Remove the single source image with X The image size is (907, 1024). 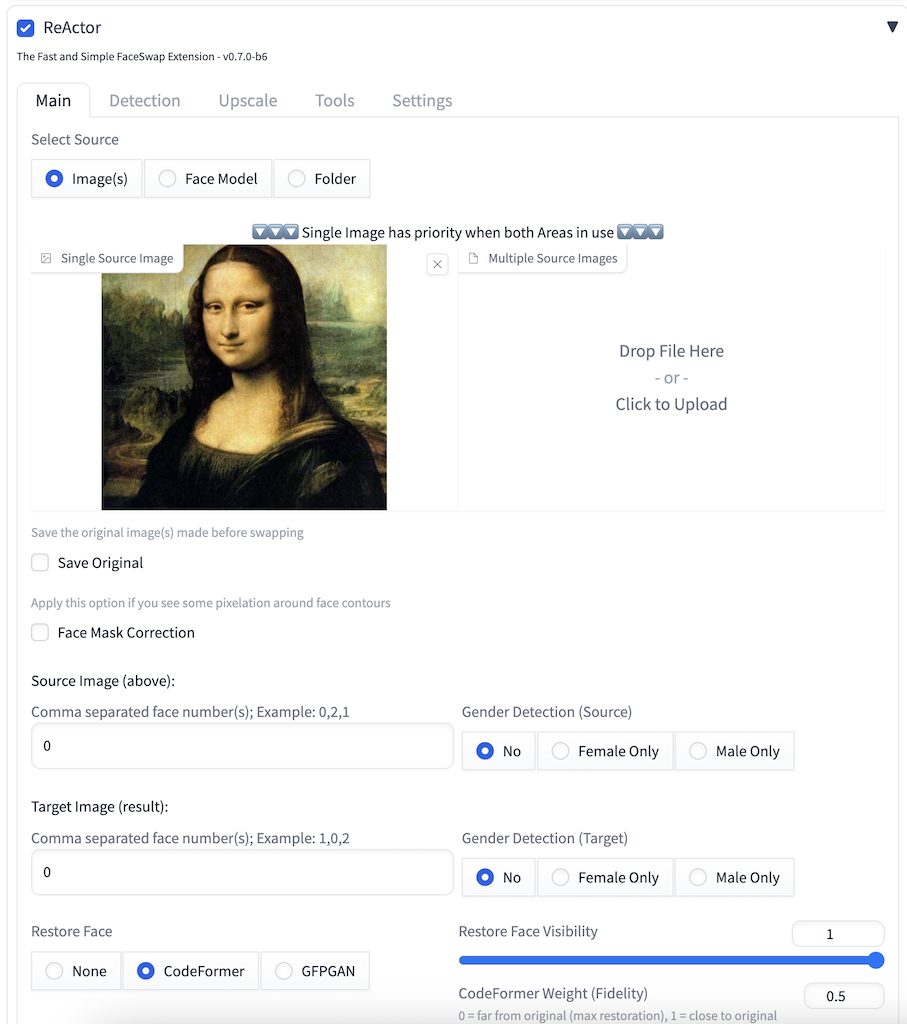(437, 265)
